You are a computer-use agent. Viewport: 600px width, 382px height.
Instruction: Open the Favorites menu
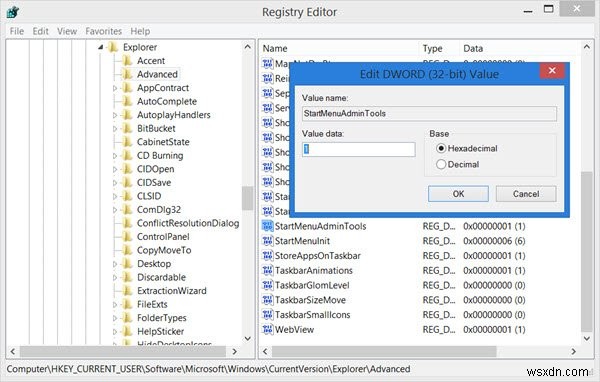click(x=104, y=31)
